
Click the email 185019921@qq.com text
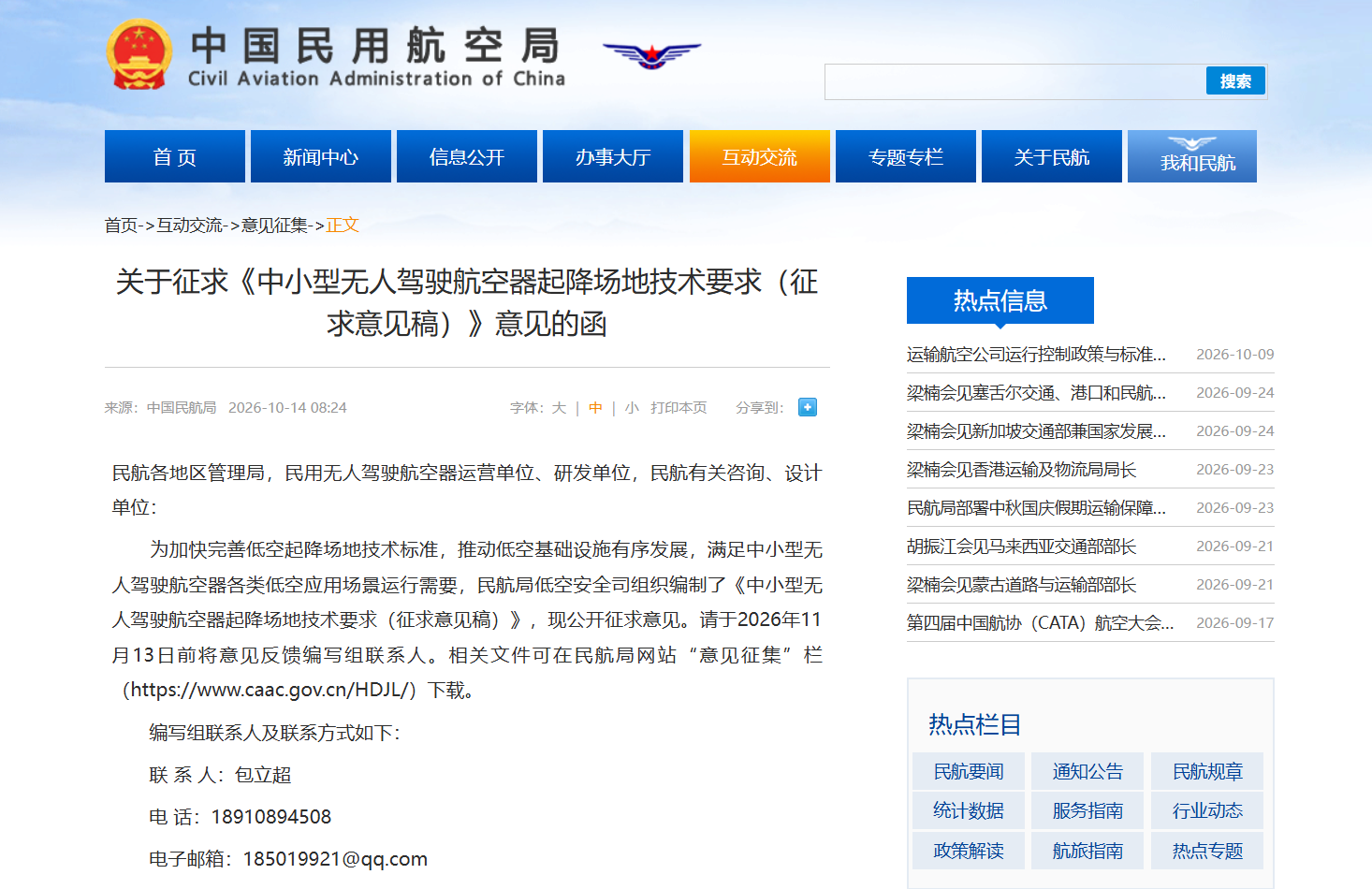click(335, 859)
